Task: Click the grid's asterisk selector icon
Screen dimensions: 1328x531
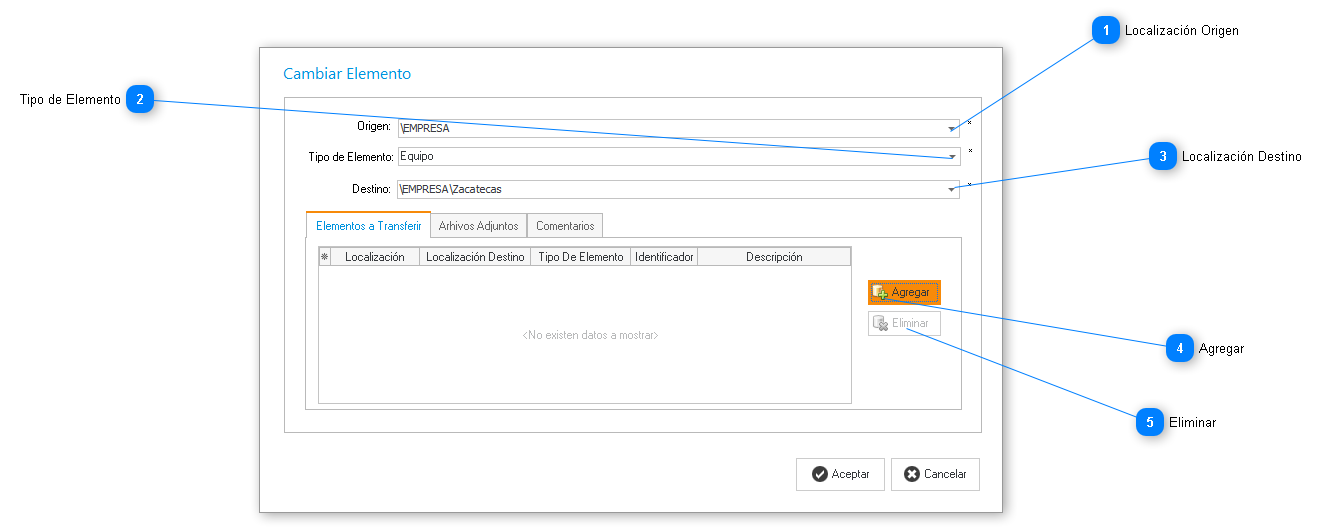Action: pos(324,257)
